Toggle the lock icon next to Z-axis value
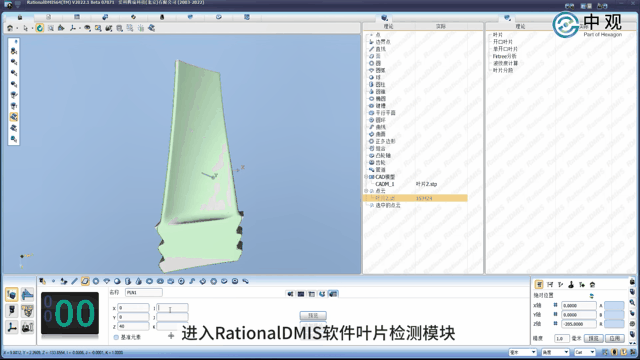This screenshot has width=640, height=360. 556,324
